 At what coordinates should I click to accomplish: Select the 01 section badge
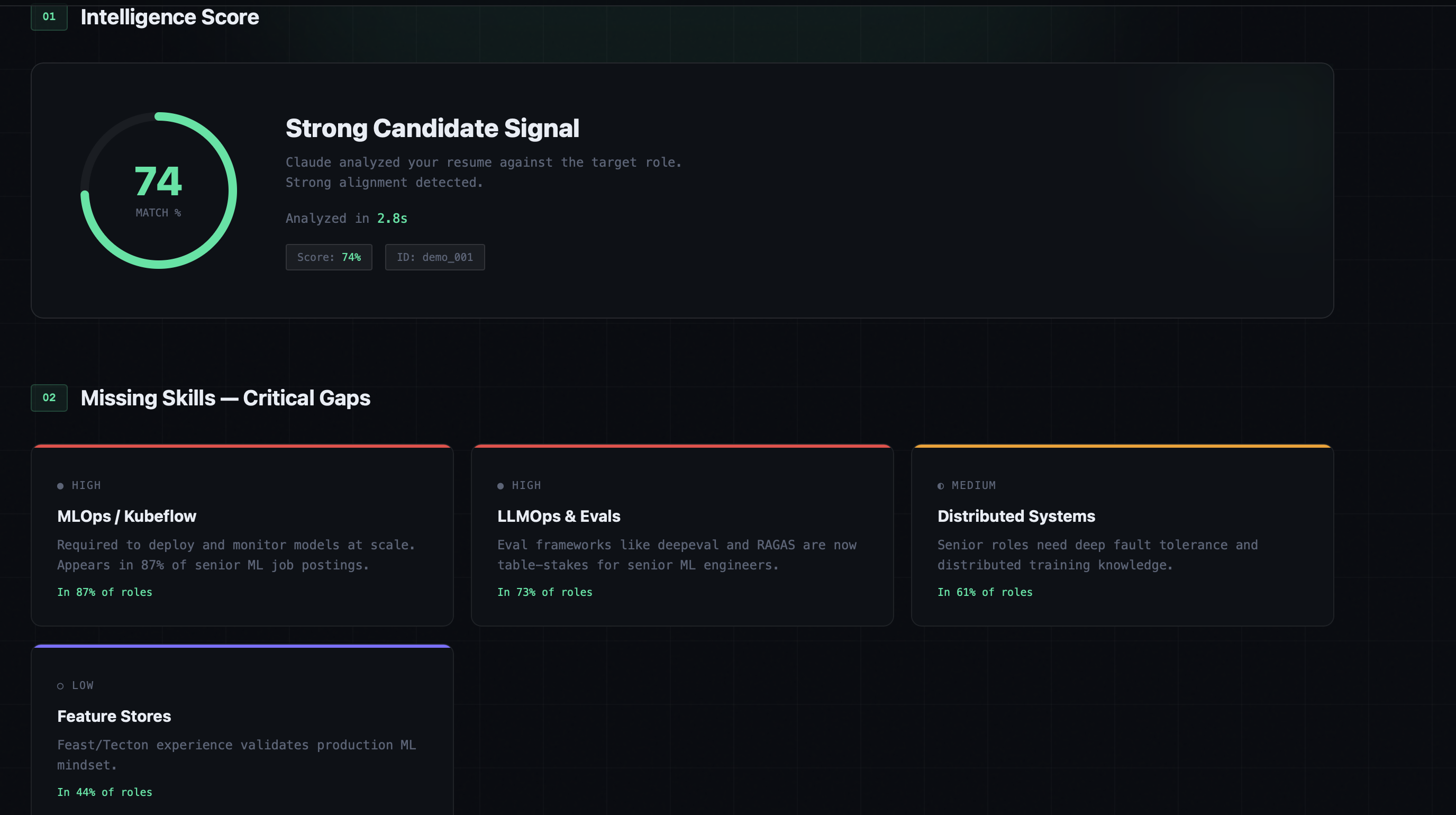(x=49, y=17)
